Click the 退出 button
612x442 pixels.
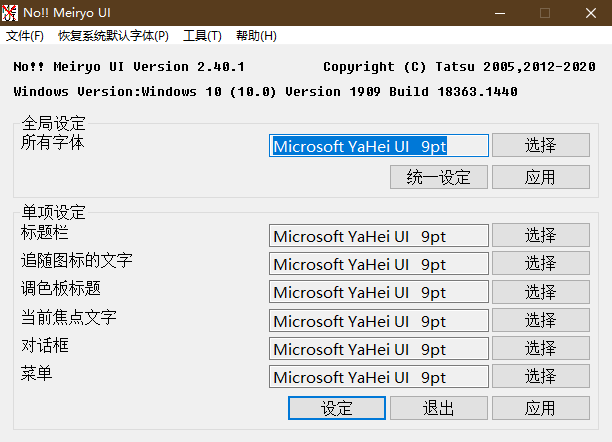(439, 408)
